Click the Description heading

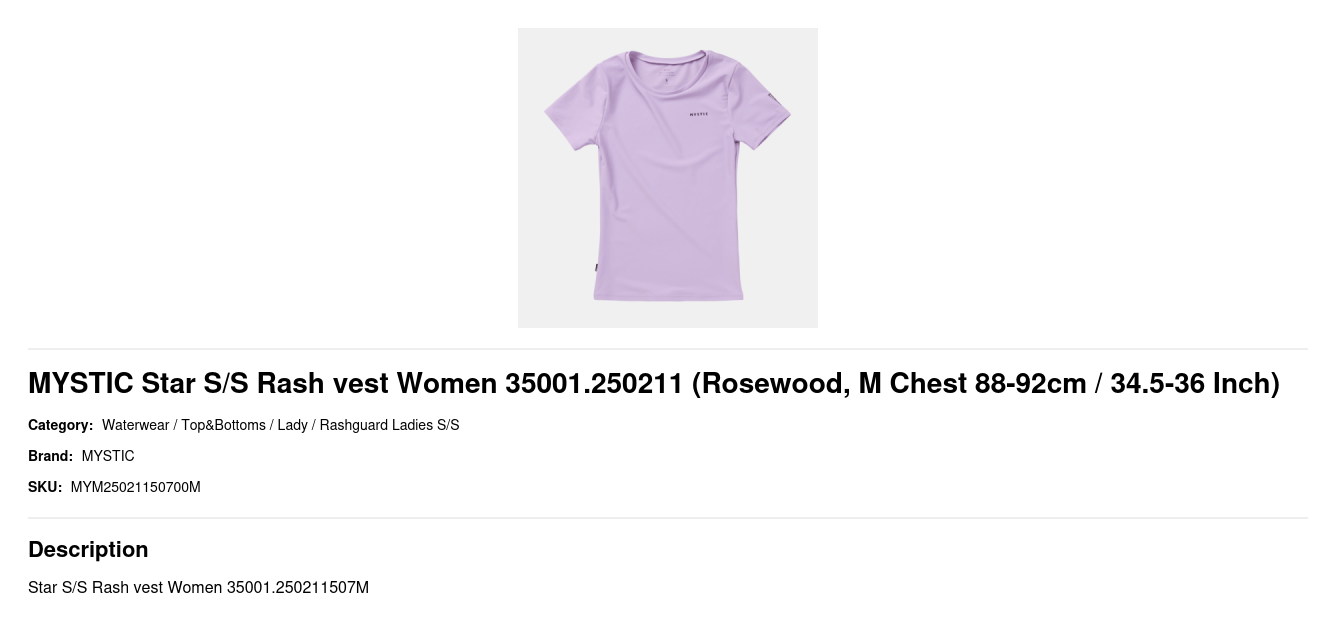88,549
